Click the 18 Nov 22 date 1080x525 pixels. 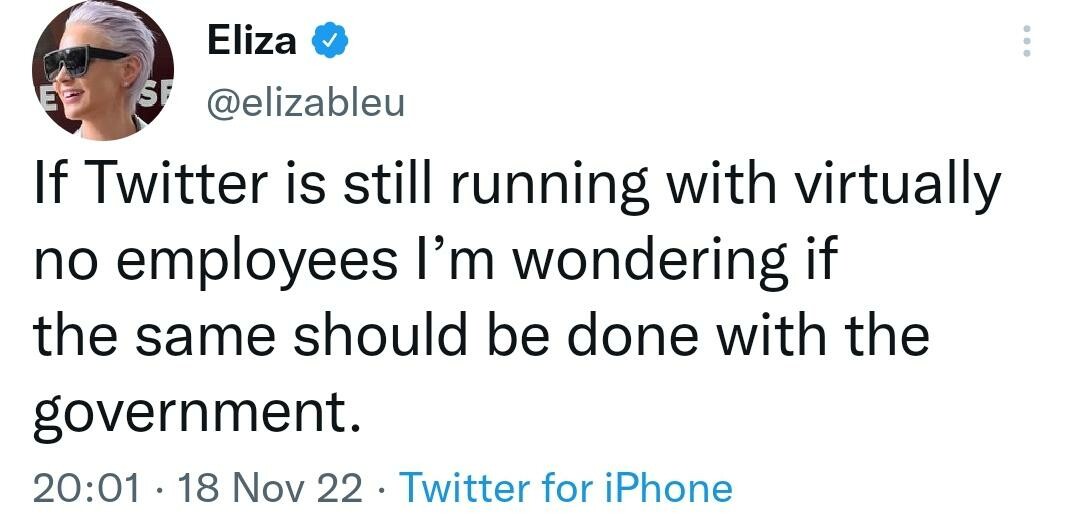(267, 488)
